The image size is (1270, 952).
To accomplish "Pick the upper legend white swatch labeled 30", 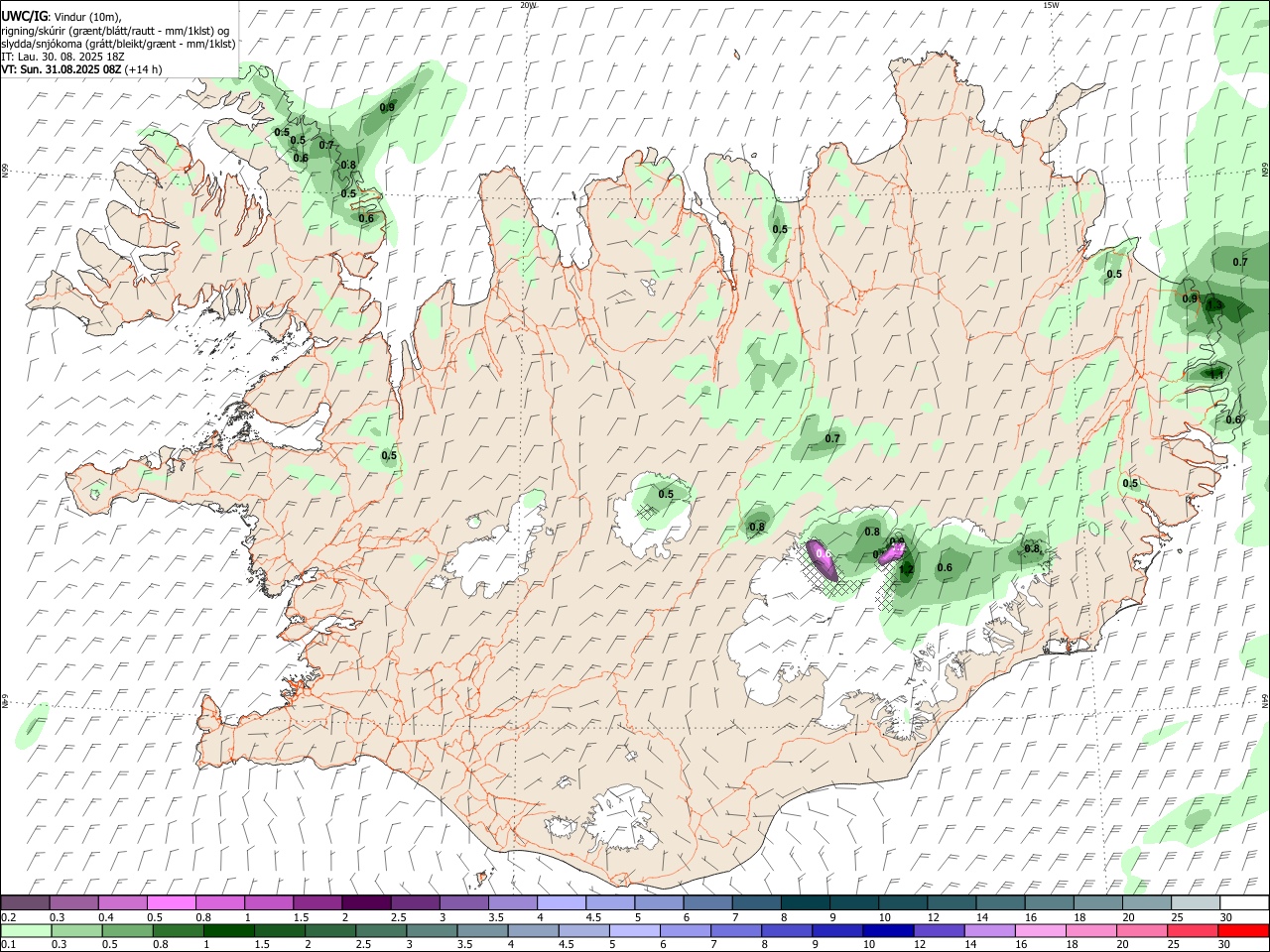I will 1244,902.
